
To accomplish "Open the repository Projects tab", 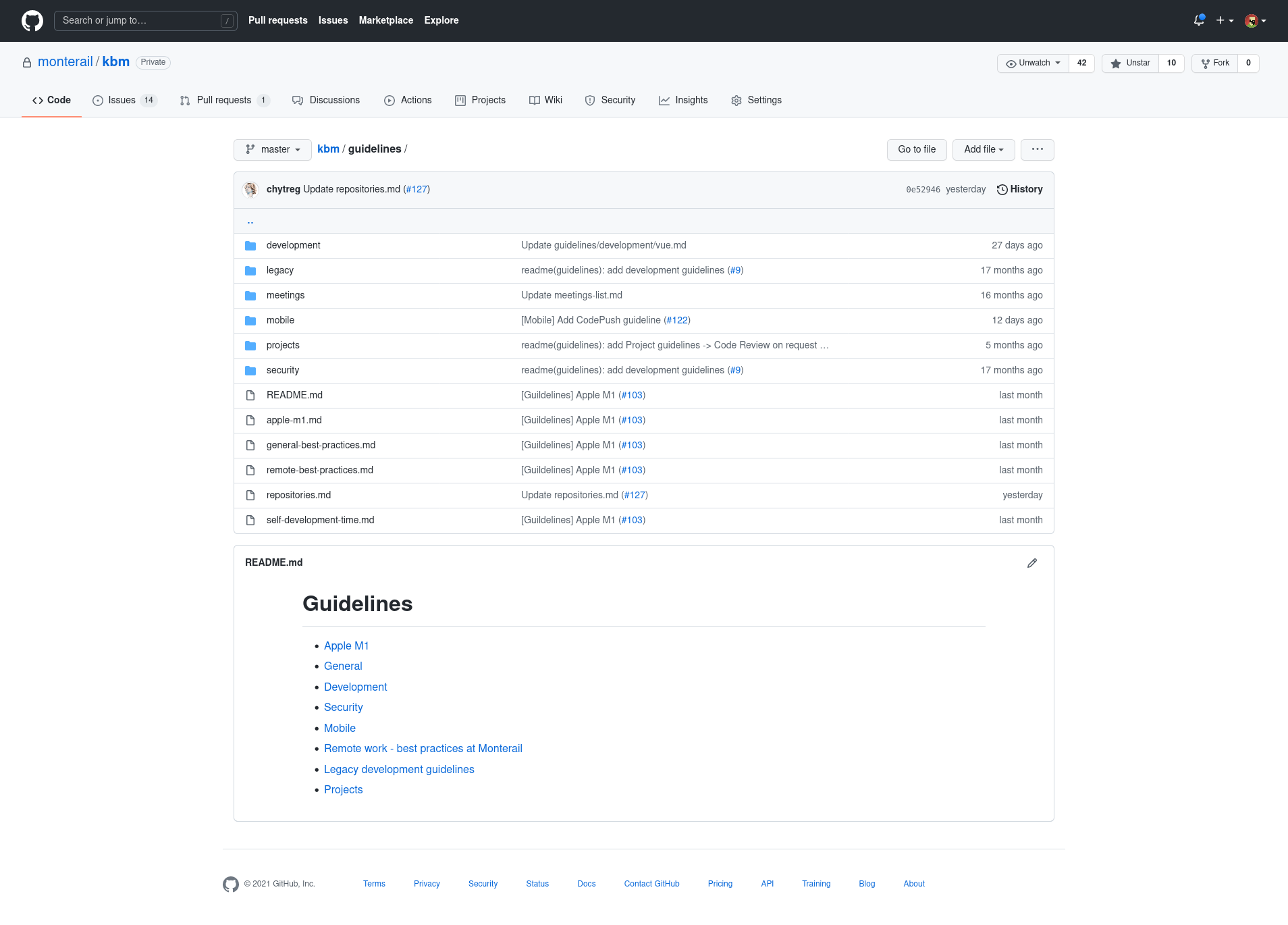I will pyautogui.click(x=480, y=100).
